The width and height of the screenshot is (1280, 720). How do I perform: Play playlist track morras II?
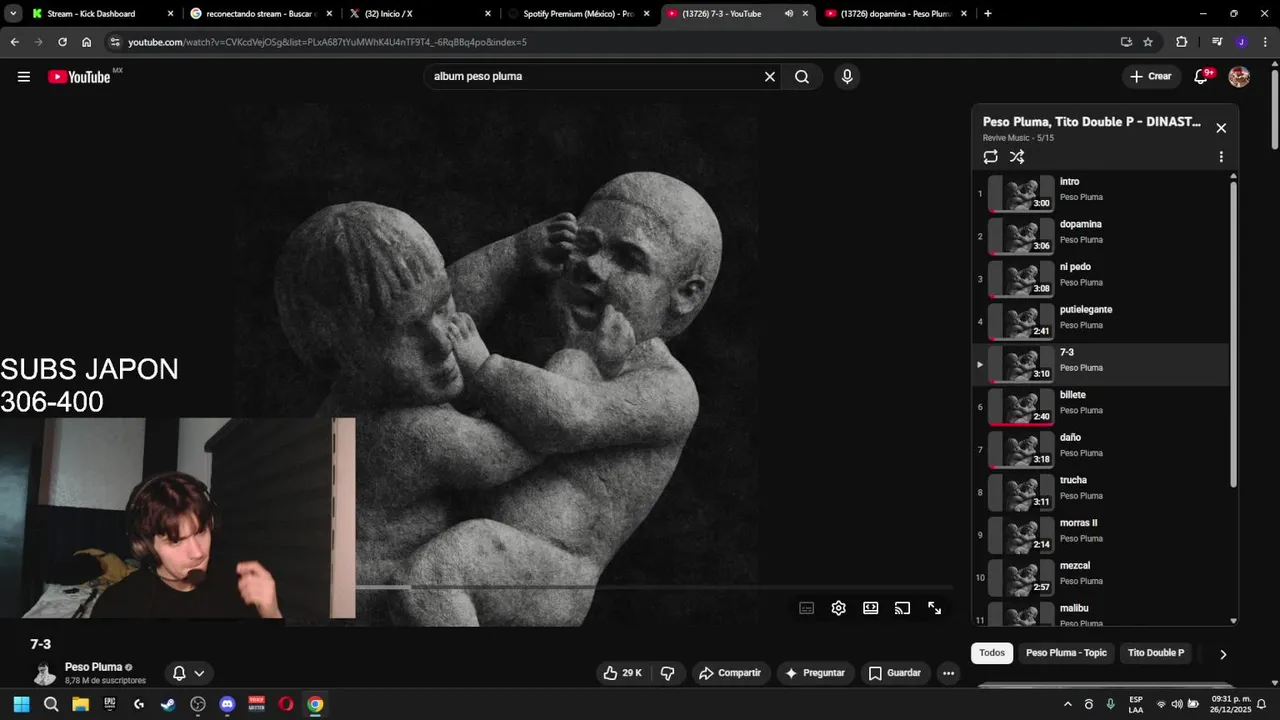point(1100,535)
